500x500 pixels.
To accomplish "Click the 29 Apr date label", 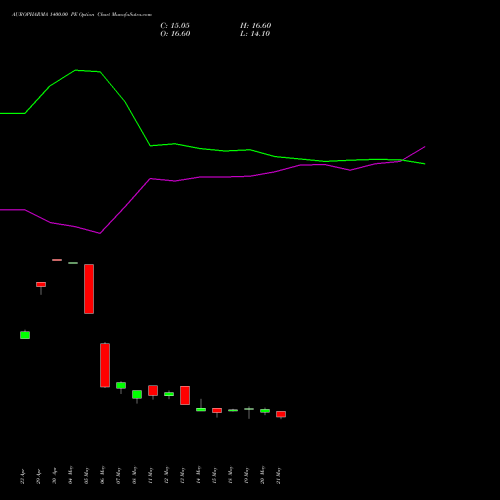I will (38, 475).
